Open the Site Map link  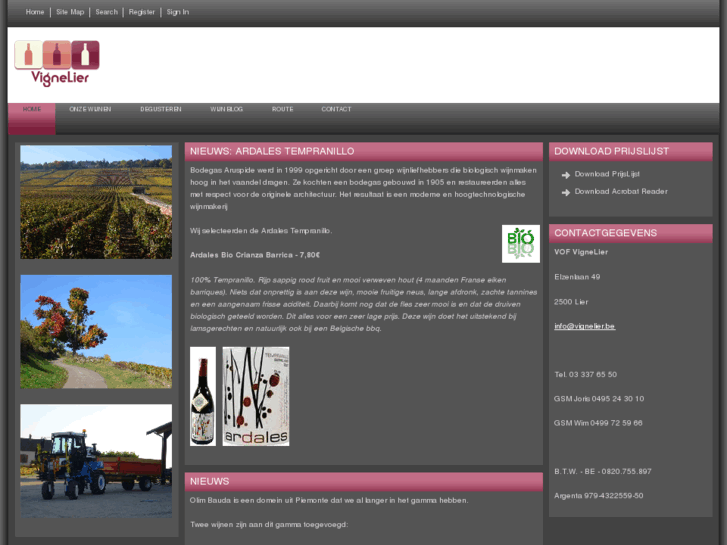[70, 12]
